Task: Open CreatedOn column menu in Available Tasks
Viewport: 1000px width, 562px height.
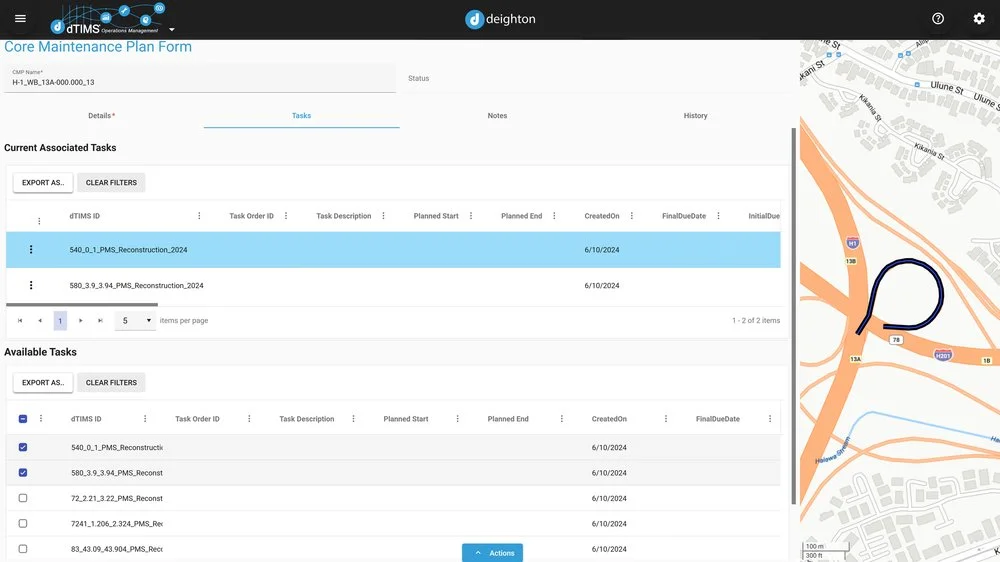Action: pos(666,418)
